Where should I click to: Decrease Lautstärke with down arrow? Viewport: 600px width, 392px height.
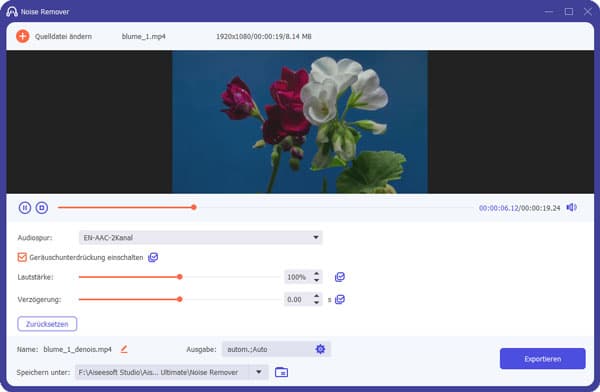316,280
